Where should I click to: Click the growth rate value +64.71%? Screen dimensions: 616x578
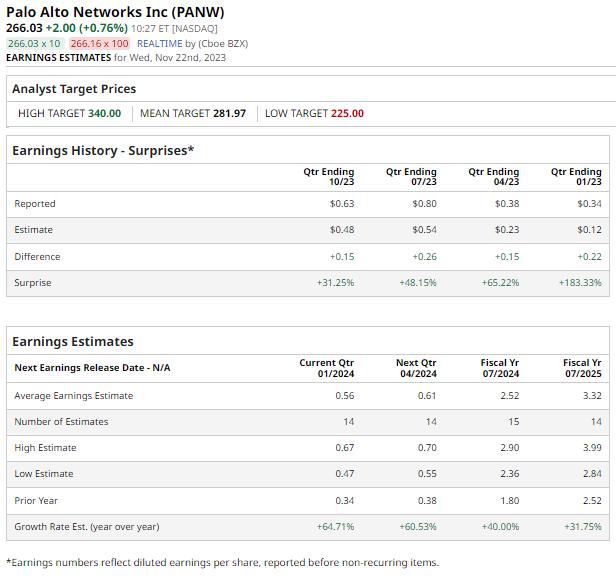(x=336, y=527)
